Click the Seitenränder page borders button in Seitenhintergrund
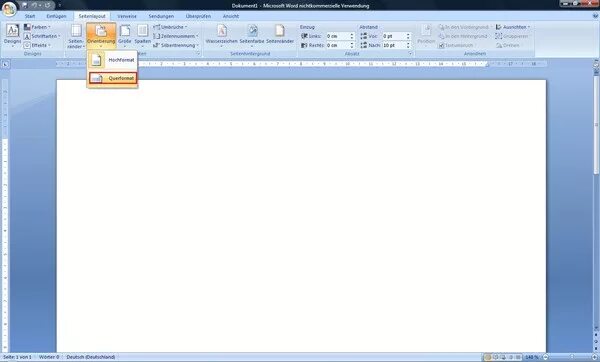This screenshot has width=600, height=362. tap(280, 35)
